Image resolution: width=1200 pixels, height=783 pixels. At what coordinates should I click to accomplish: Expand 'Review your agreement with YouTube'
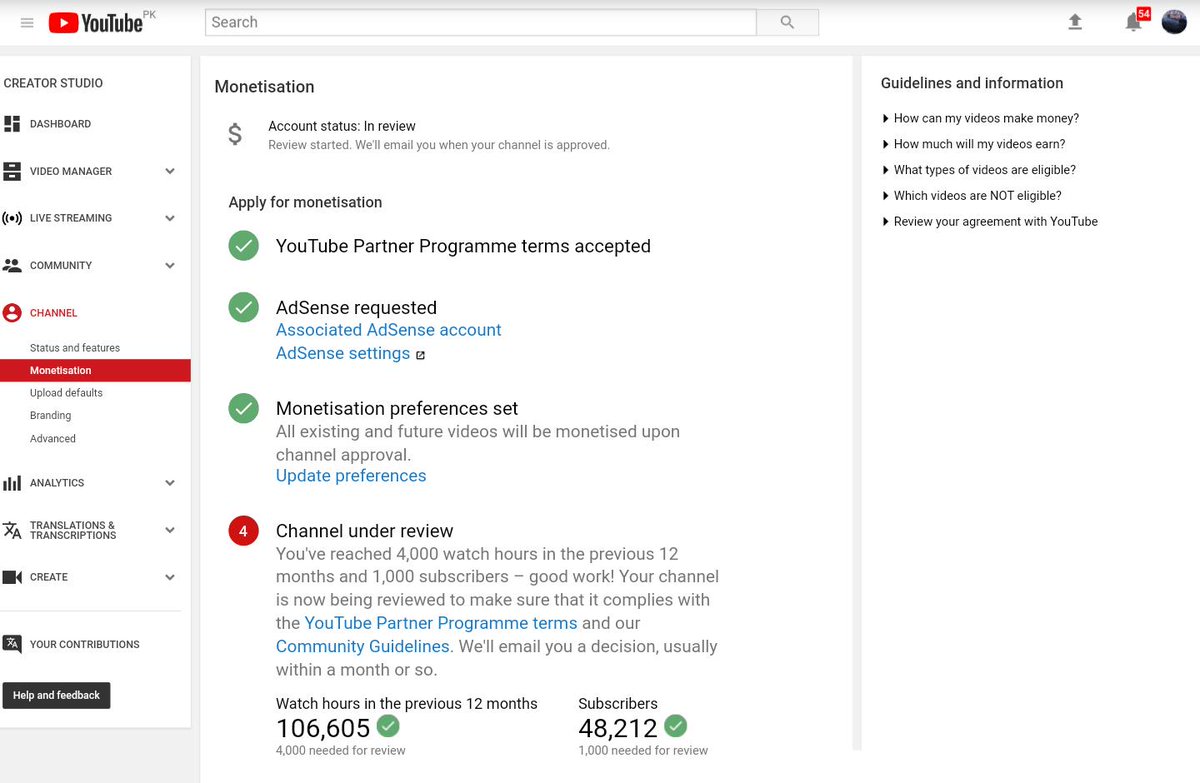pyautogui.click(x=990, y=222)
